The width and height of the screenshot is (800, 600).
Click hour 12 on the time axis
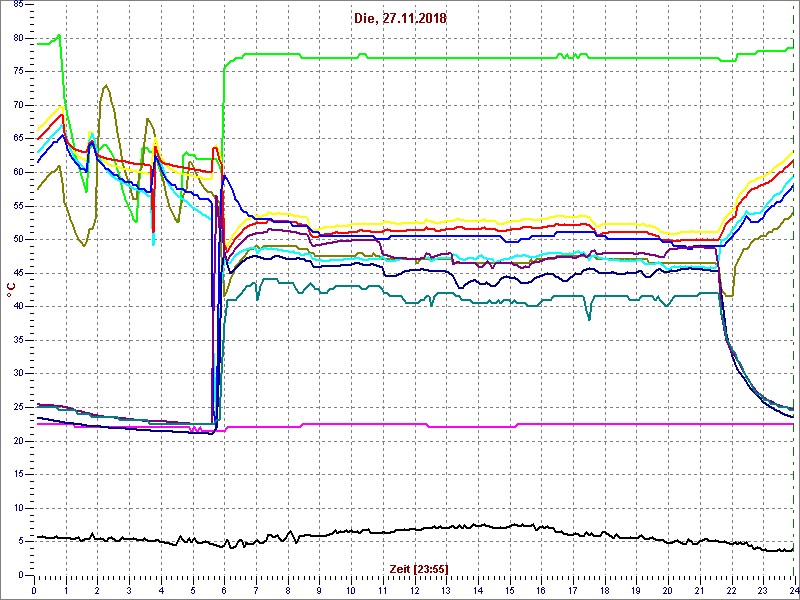(x=414, y=588)
